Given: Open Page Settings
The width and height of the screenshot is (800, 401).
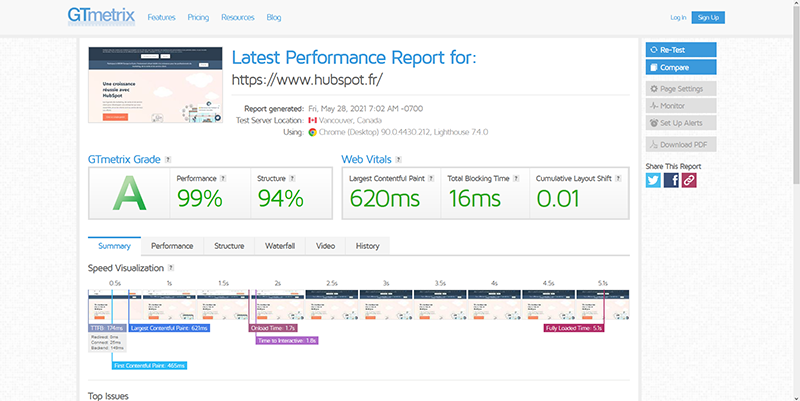Looking at the screenshot, I should click(x=681, y=89).
